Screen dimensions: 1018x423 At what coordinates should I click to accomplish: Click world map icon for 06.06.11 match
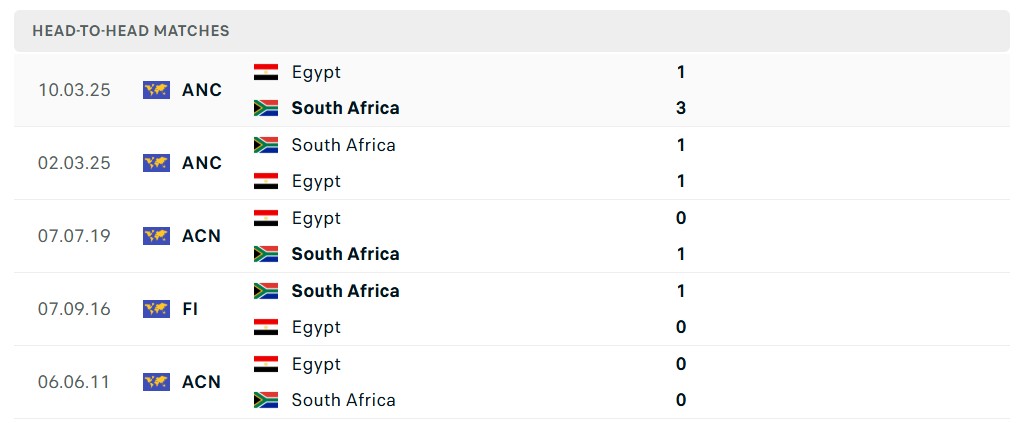tap(156, 382)
